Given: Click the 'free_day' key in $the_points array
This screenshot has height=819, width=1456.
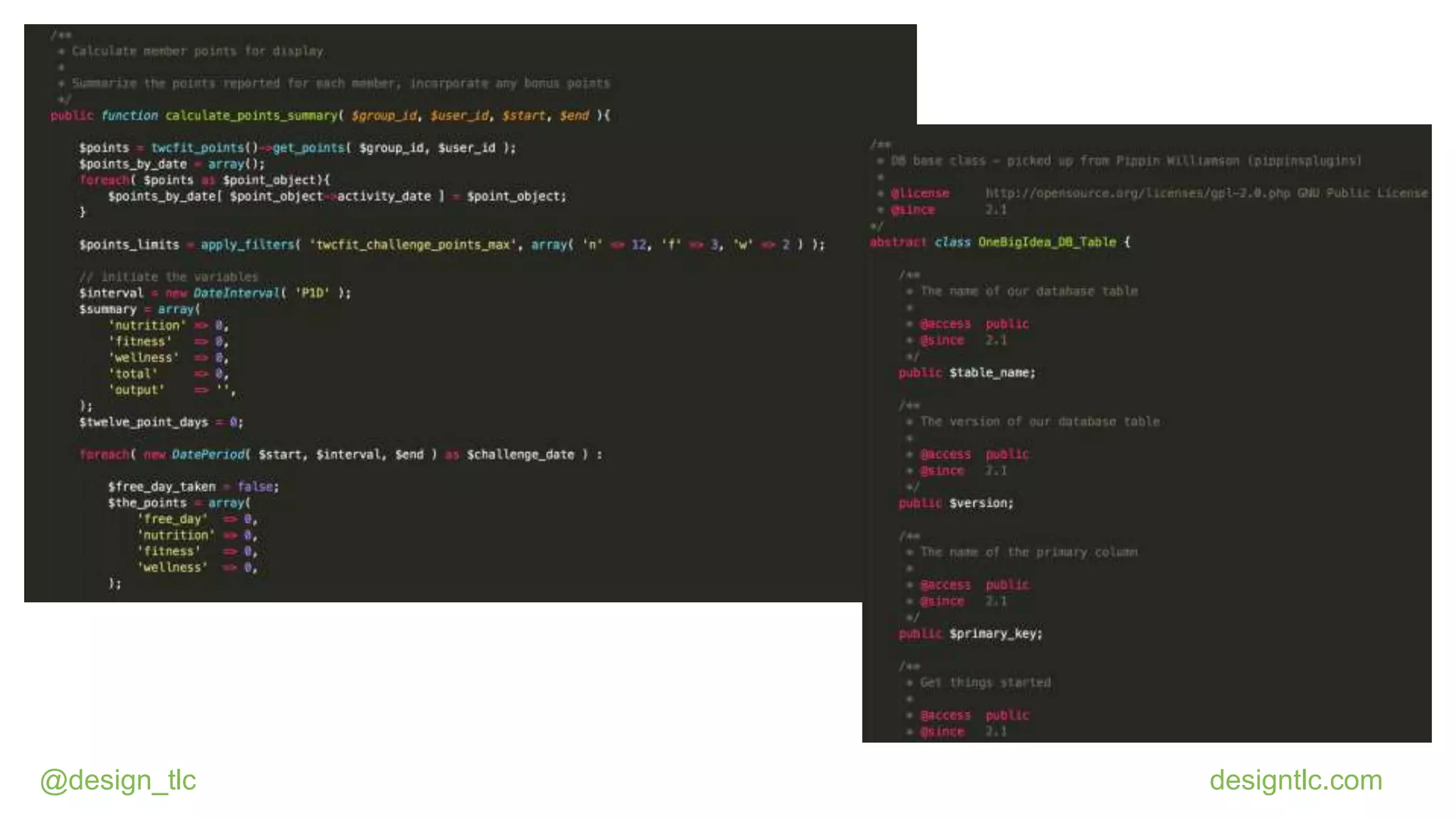Looking at the screenshot, I should pos(173,520).
